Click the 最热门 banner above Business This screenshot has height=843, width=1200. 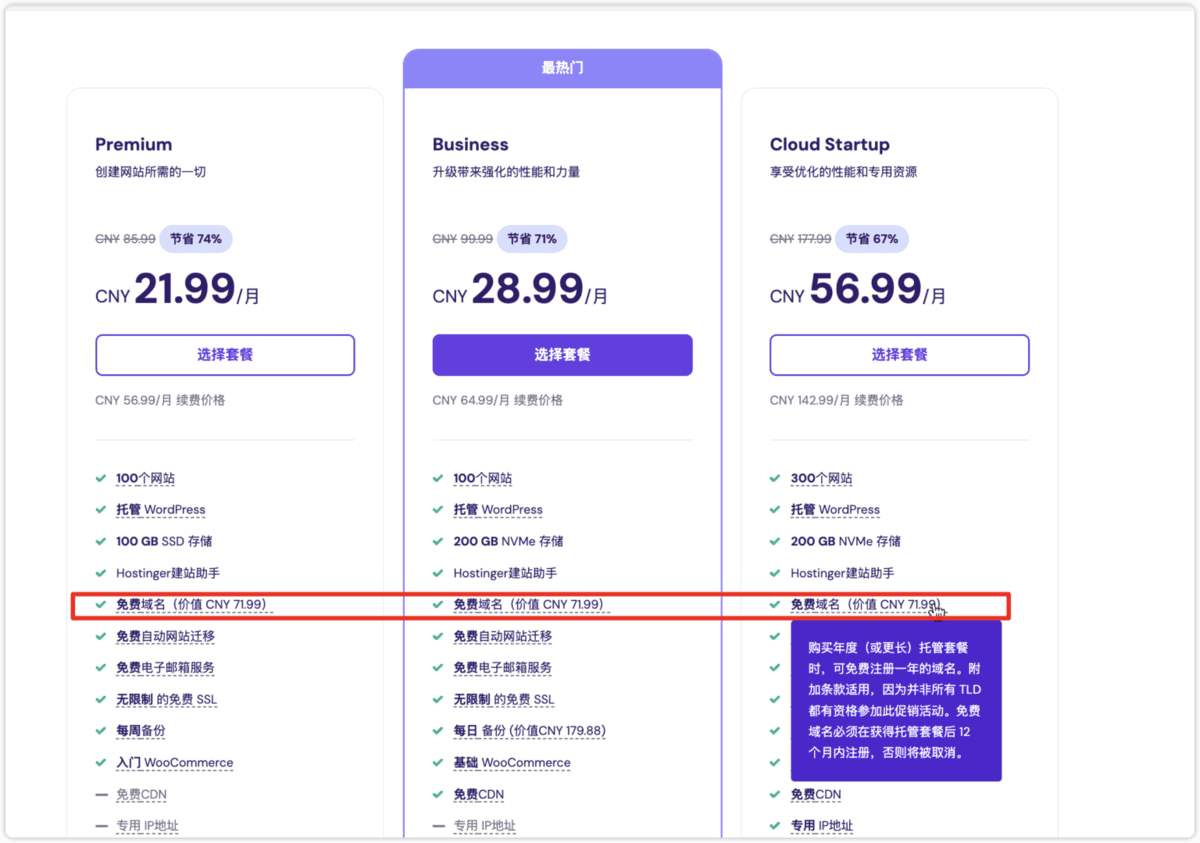click(x=562, y=68)
